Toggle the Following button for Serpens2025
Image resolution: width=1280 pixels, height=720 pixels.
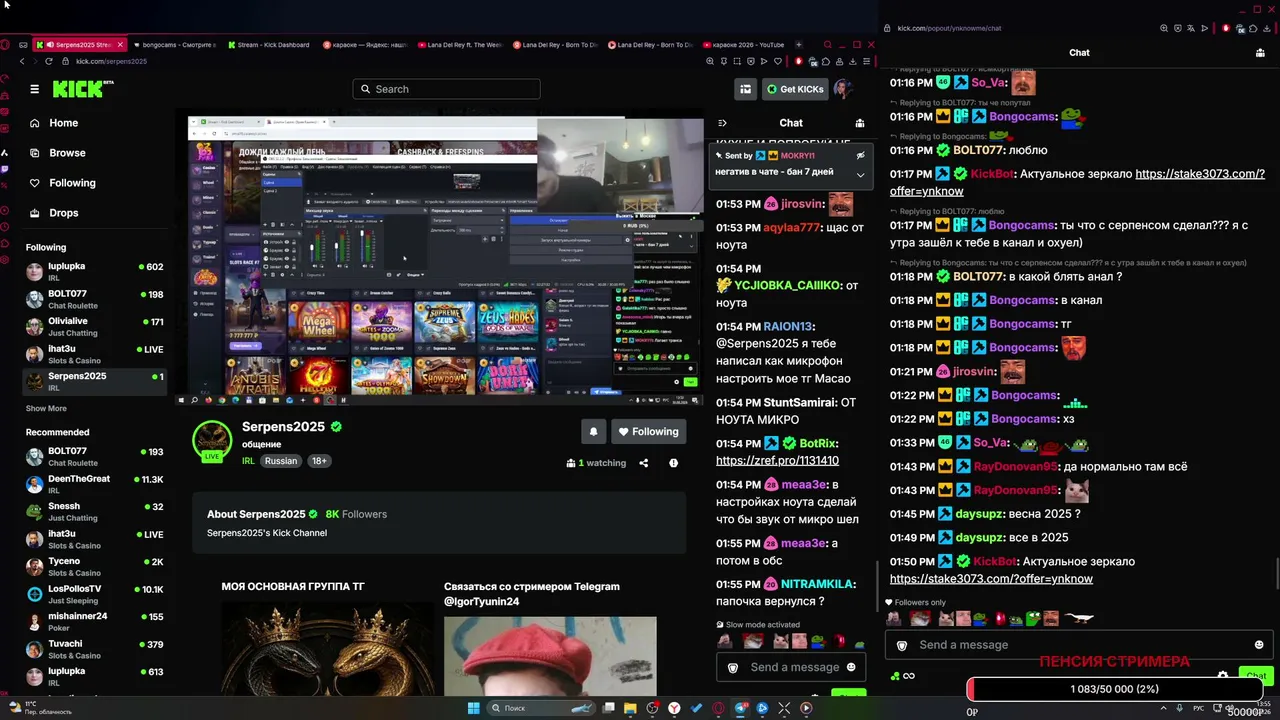pos(648,432)
